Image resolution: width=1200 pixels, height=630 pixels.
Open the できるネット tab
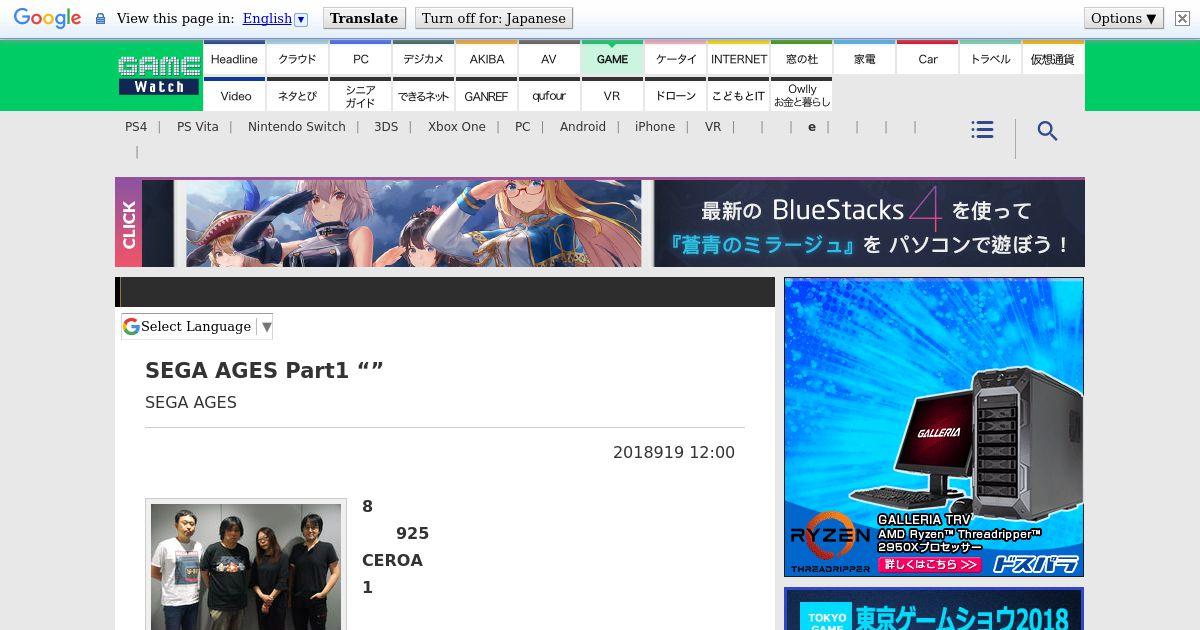[424, 96]
